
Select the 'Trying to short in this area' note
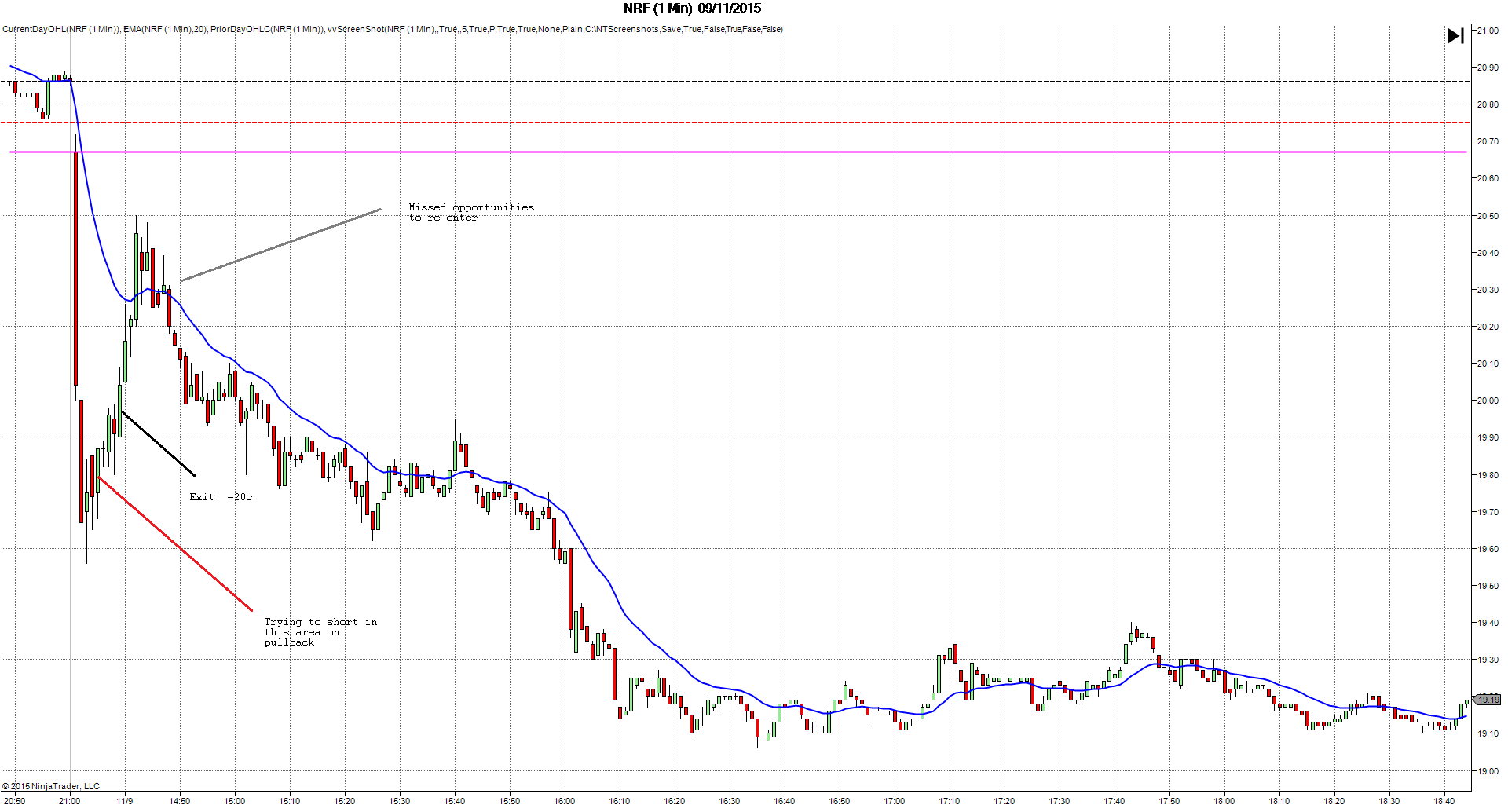coord(320,632)
